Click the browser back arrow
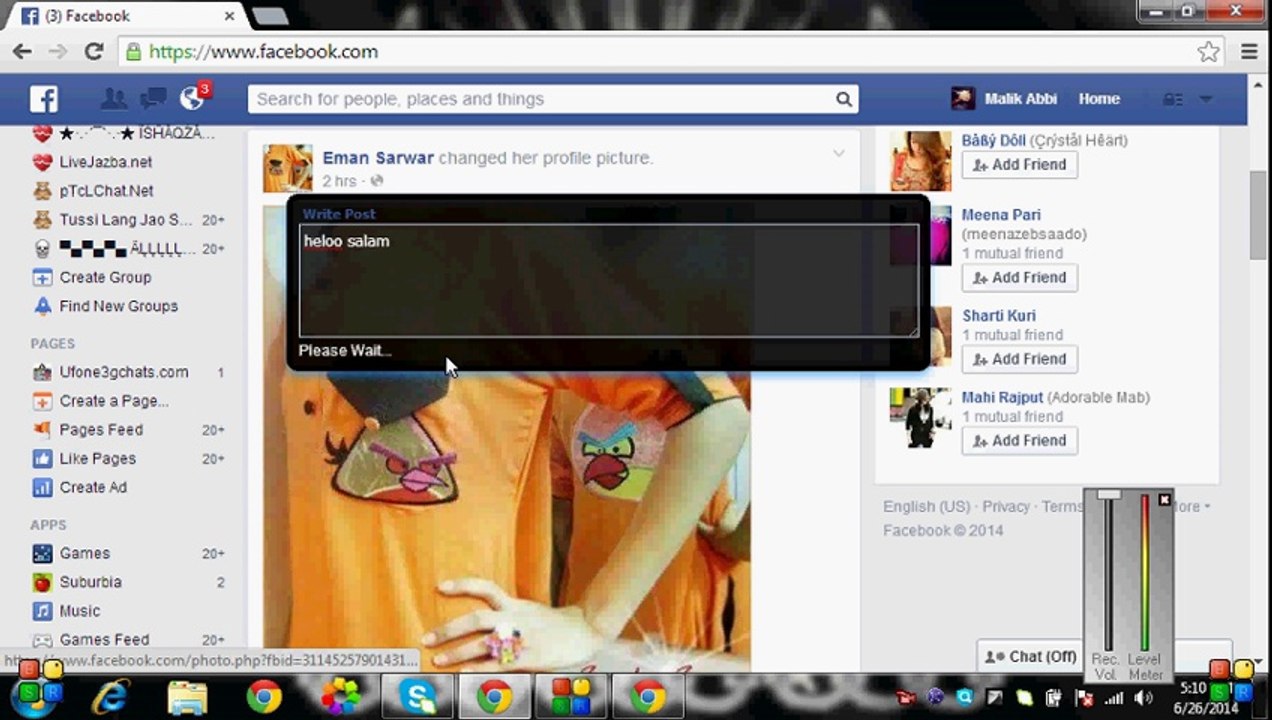 pyautogui.click(x=22, y=52)
